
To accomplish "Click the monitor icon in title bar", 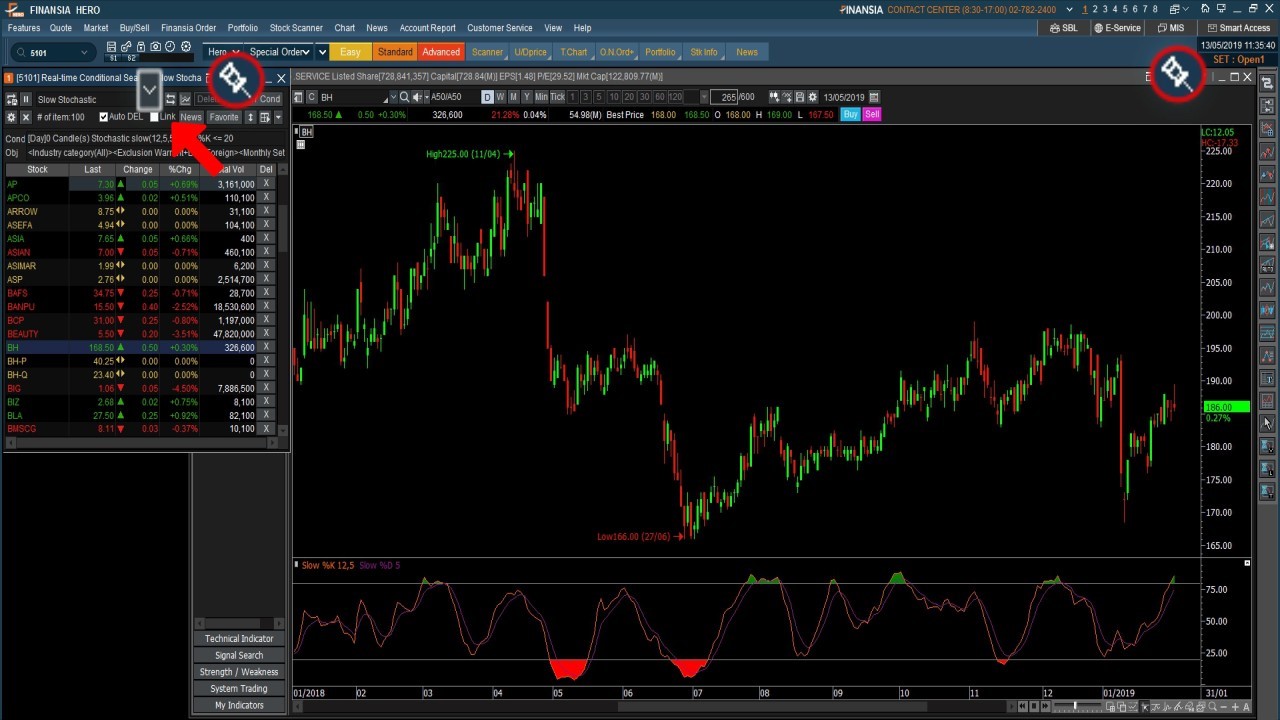I will coord(1221,9).
